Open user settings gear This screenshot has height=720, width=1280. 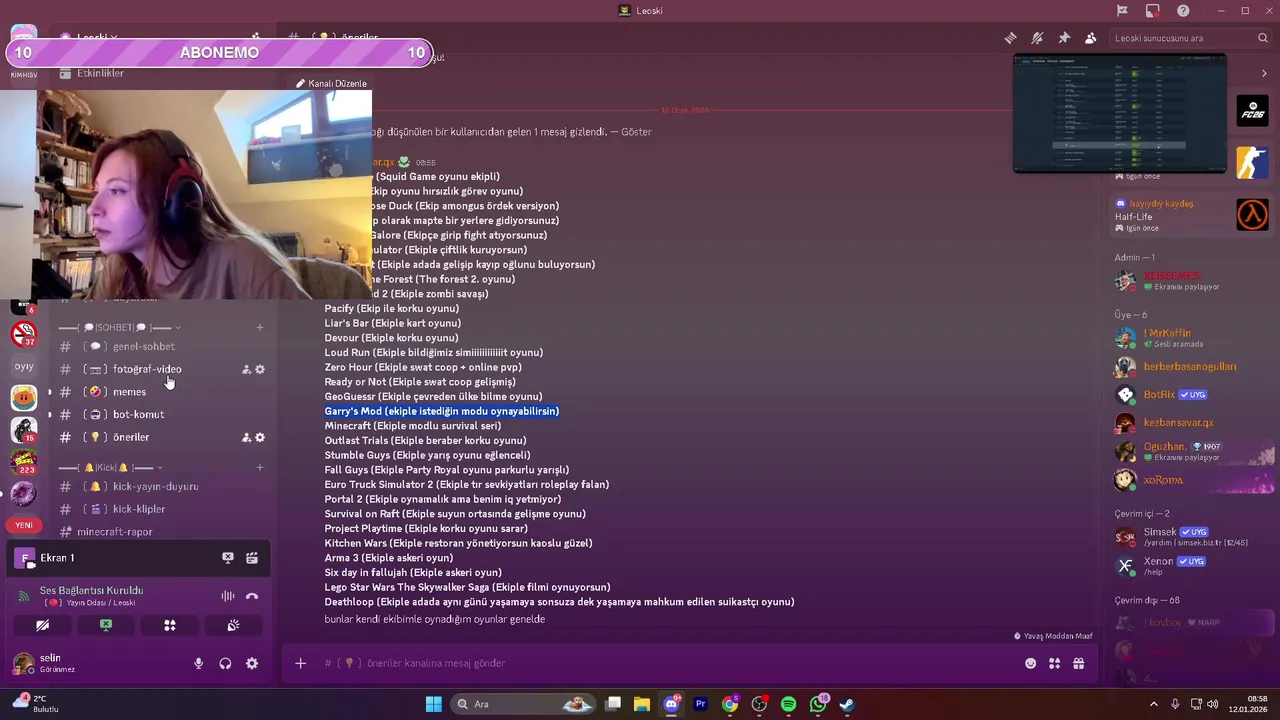252,663
